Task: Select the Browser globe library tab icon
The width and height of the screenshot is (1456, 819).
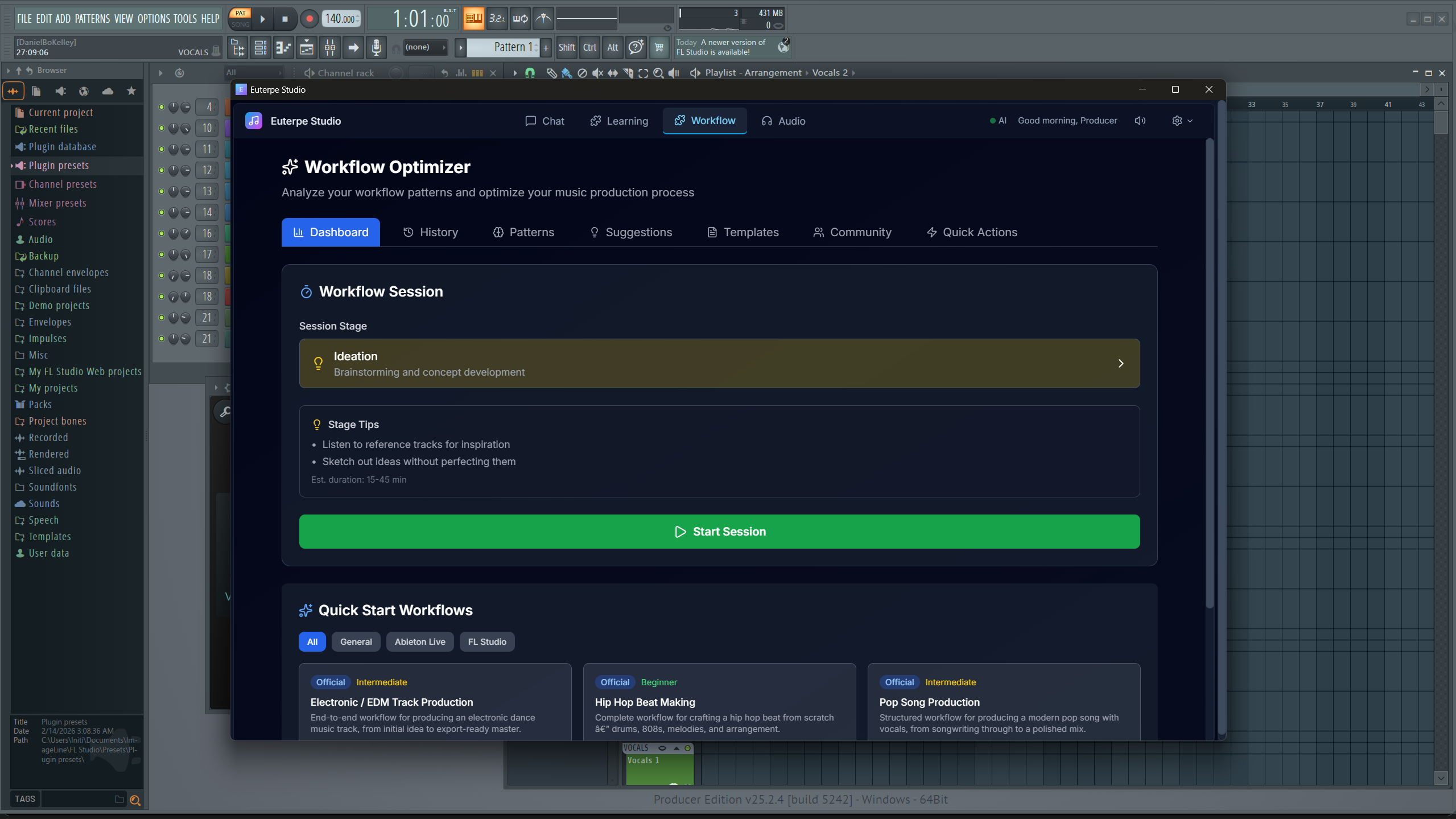Action: [84, 91]
